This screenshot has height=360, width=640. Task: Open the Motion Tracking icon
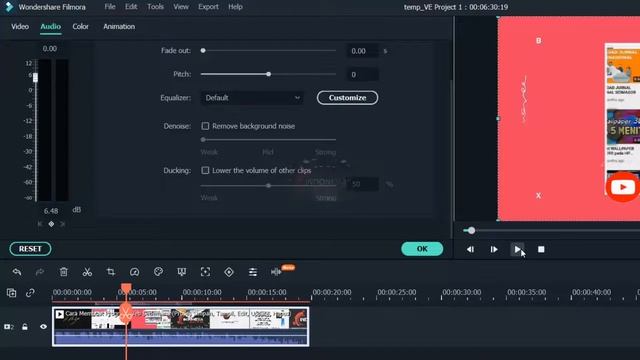pyautogui.click(x=205, y=272)
